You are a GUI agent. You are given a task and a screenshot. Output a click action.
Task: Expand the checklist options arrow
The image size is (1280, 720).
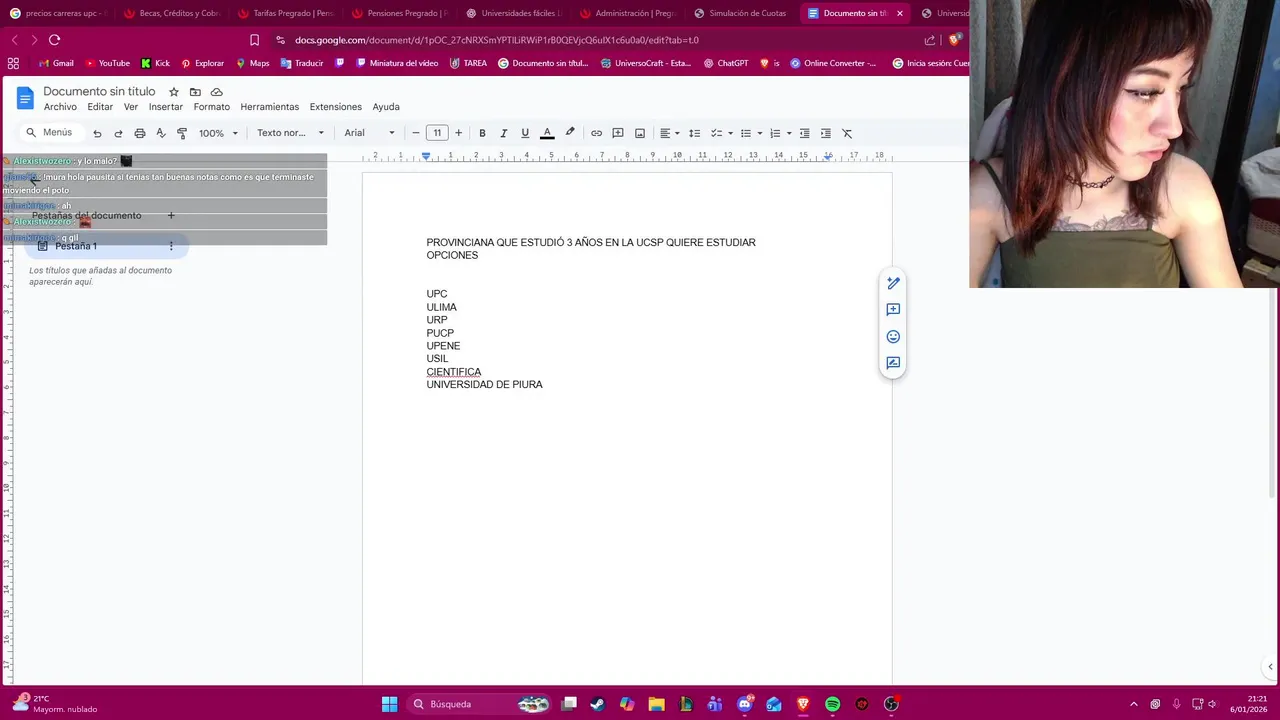[x=730, y=133]
